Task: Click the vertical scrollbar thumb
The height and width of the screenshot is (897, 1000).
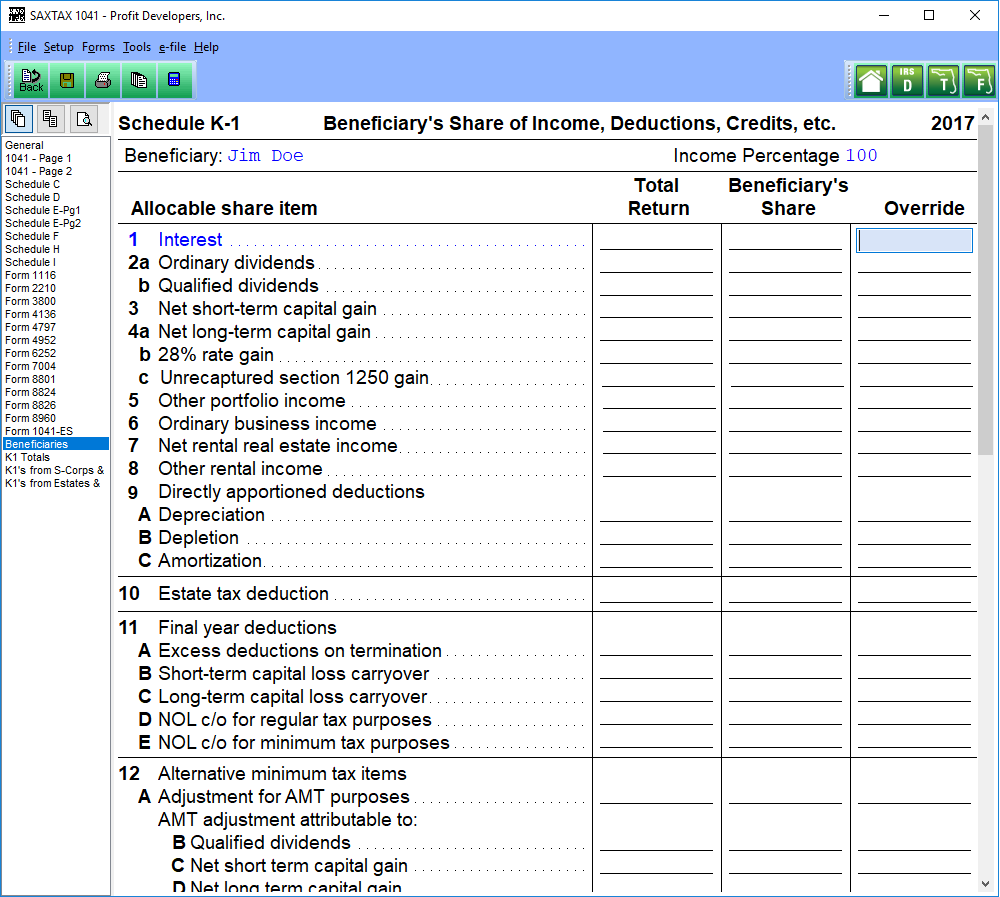Action: coord(985,290)
